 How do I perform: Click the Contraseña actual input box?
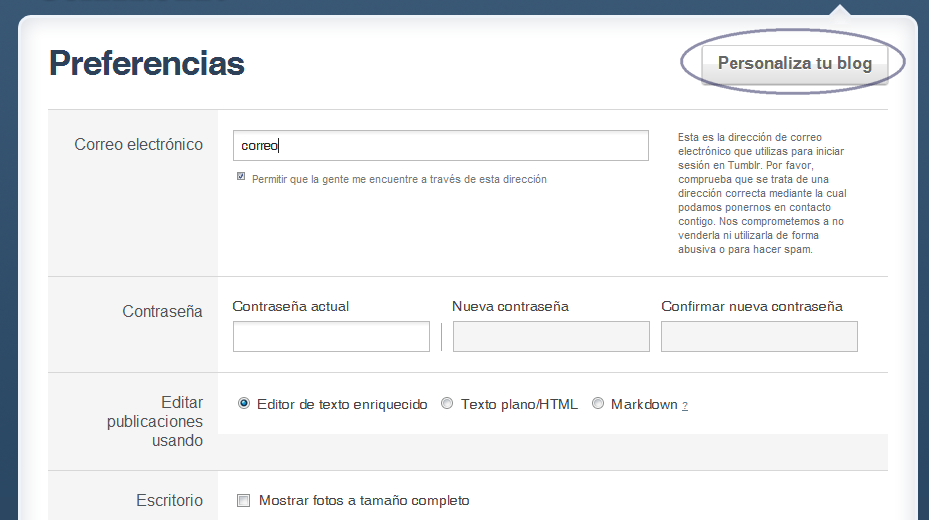(x=331, y=337)
